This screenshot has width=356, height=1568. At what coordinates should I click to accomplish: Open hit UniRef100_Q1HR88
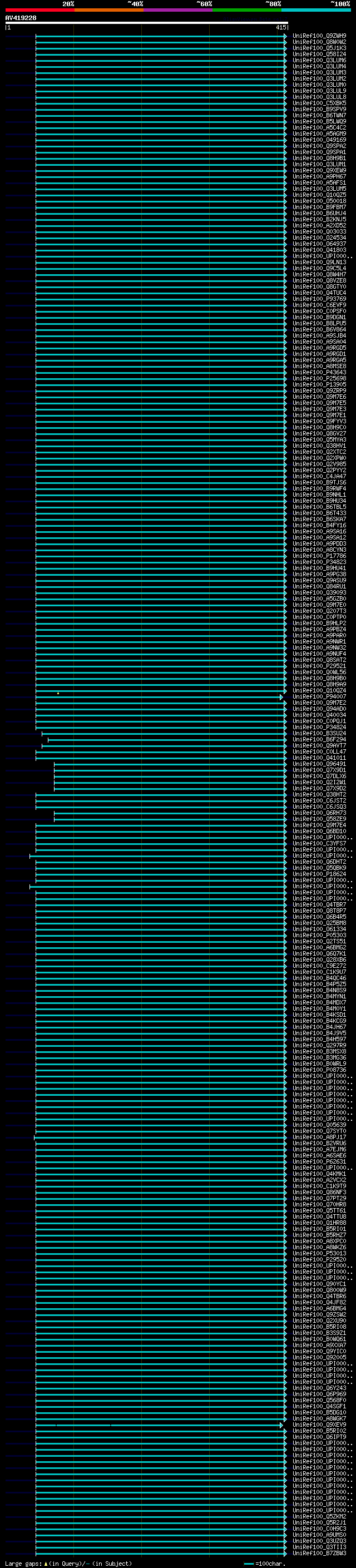click(x=319, y=1223)
